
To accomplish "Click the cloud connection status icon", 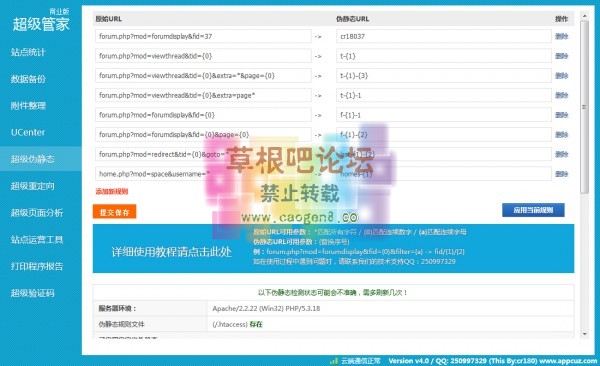I will click(x=334, y=361).
